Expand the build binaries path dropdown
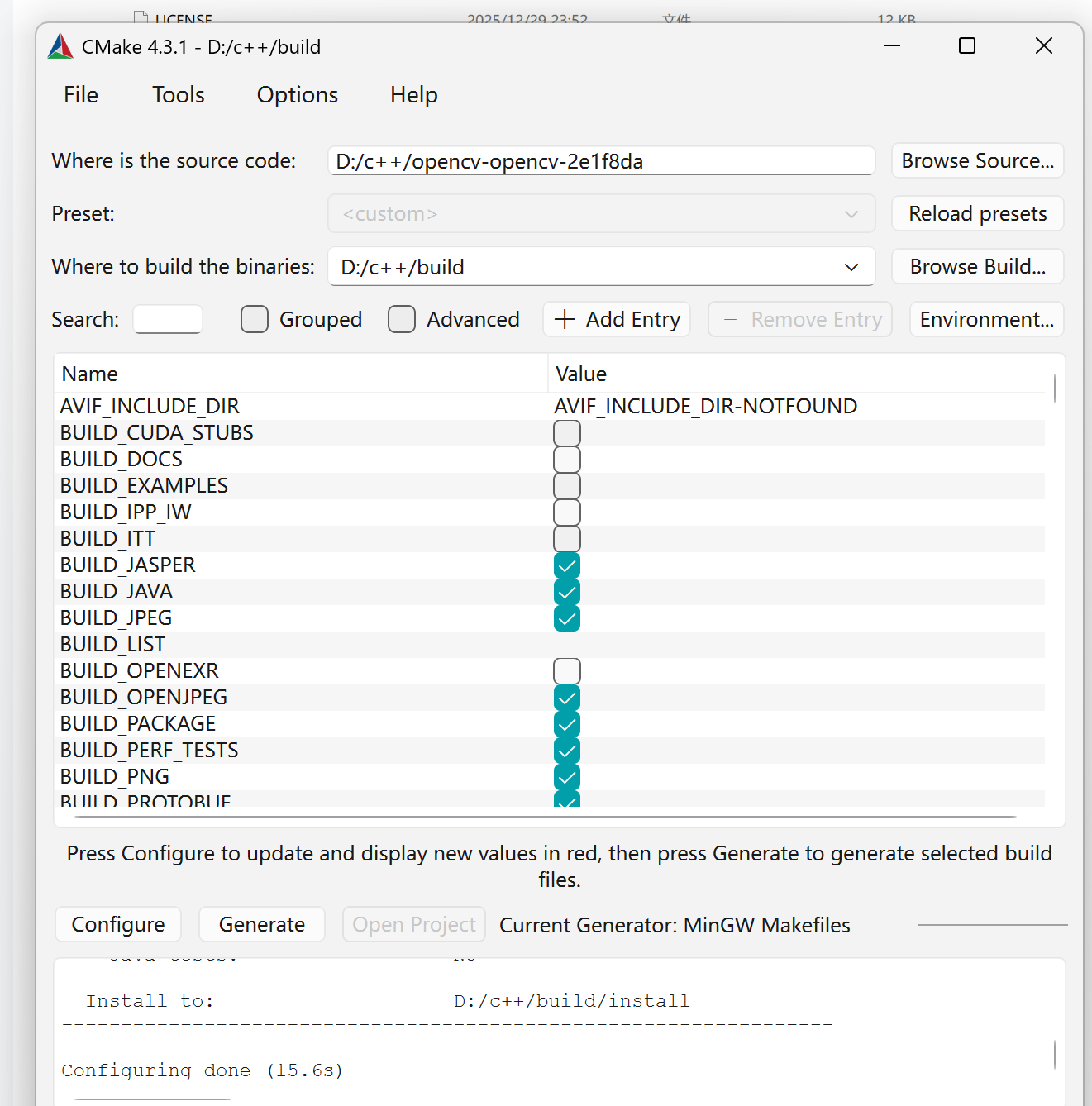1092x1106 pixels. click(x=851, y=267)
